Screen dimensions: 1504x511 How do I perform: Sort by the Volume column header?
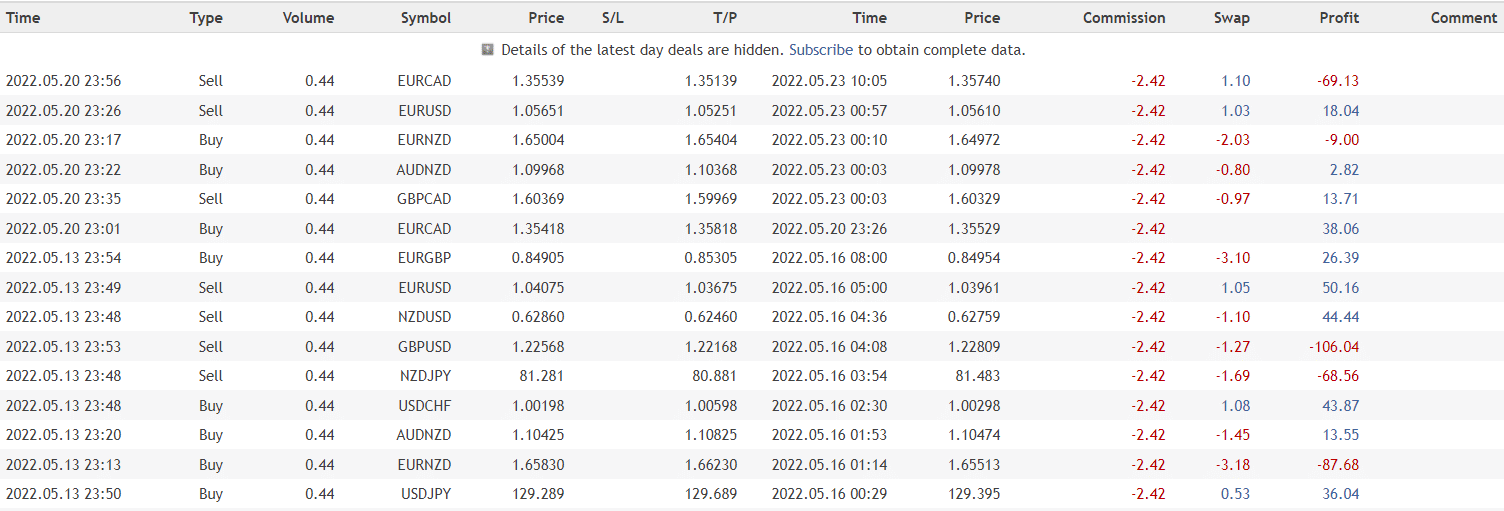click(x=309, y=18)
